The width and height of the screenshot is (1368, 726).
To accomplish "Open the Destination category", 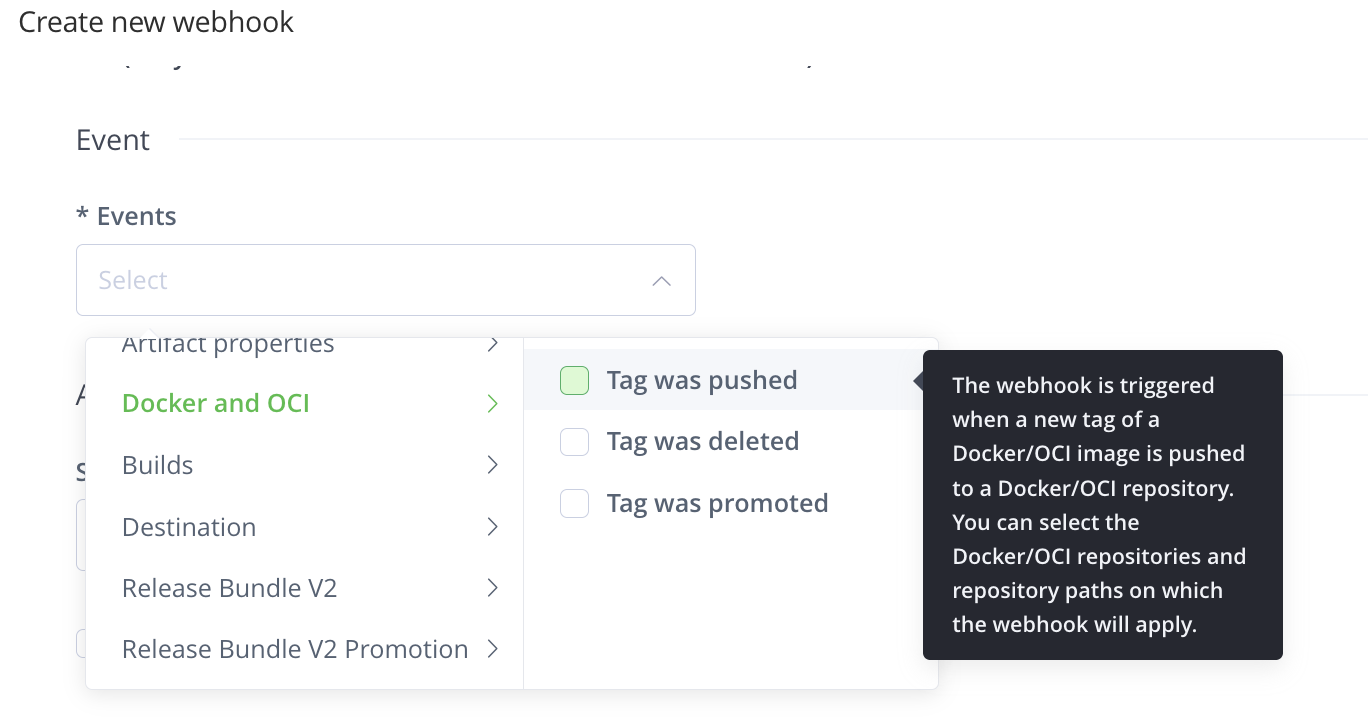I will tap(189, 527).
